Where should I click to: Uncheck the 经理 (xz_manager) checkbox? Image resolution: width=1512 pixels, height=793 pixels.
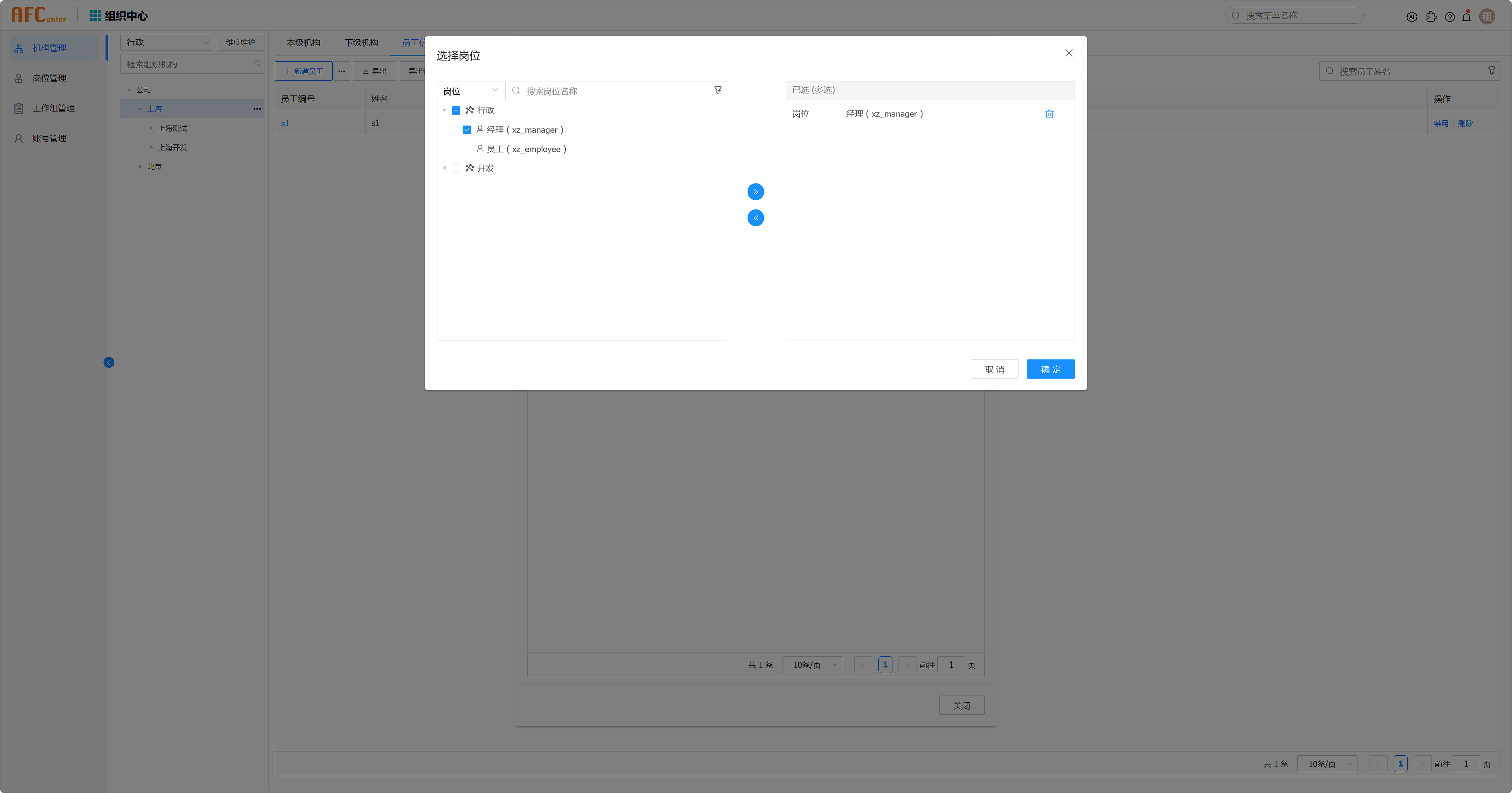tap(467, 130)
